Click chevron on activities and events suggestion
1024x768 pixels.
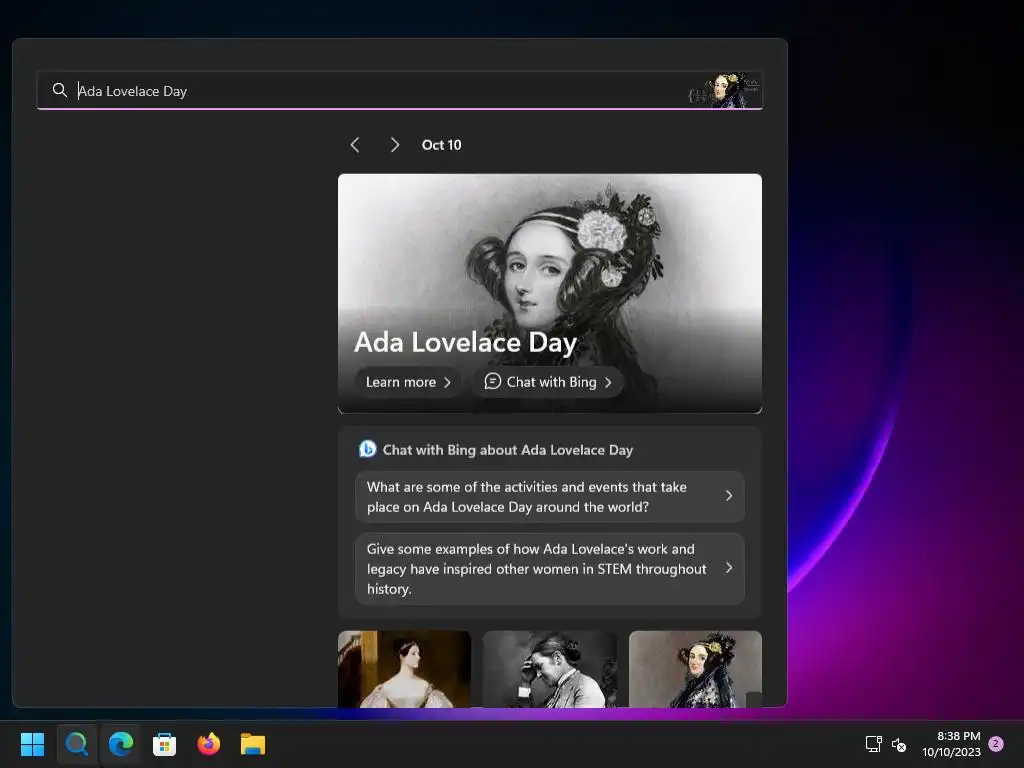(x=729, y=496)
